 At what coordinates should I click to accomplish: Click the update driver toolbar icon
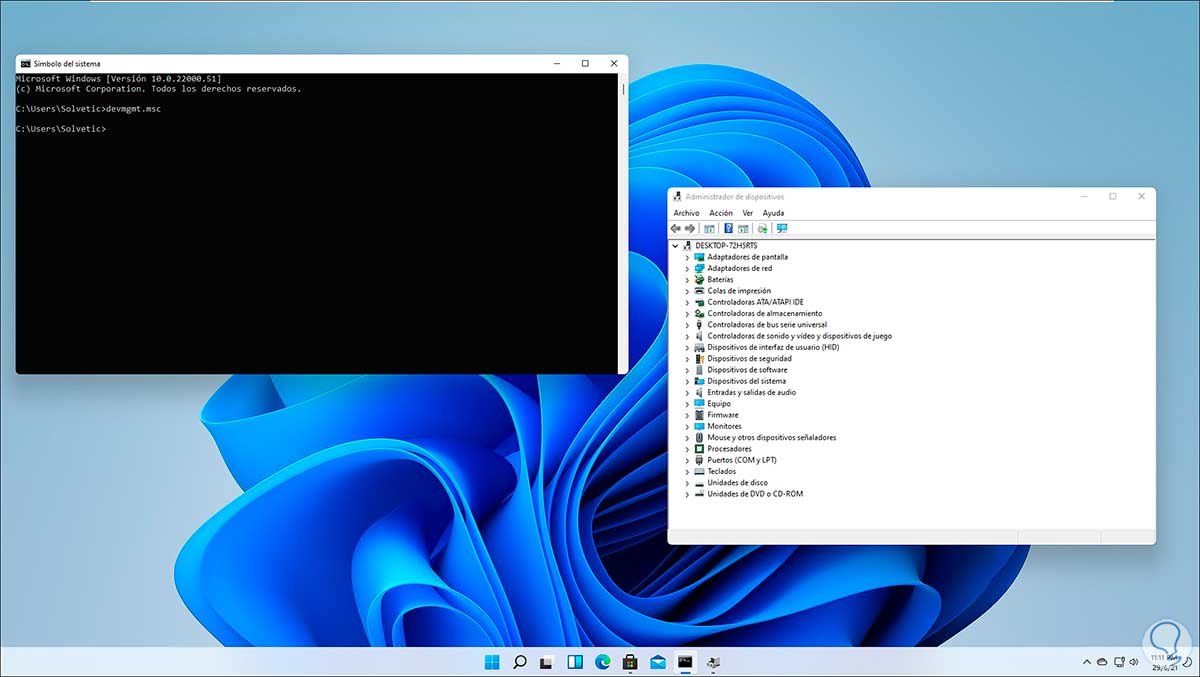[x=764, y=229]
